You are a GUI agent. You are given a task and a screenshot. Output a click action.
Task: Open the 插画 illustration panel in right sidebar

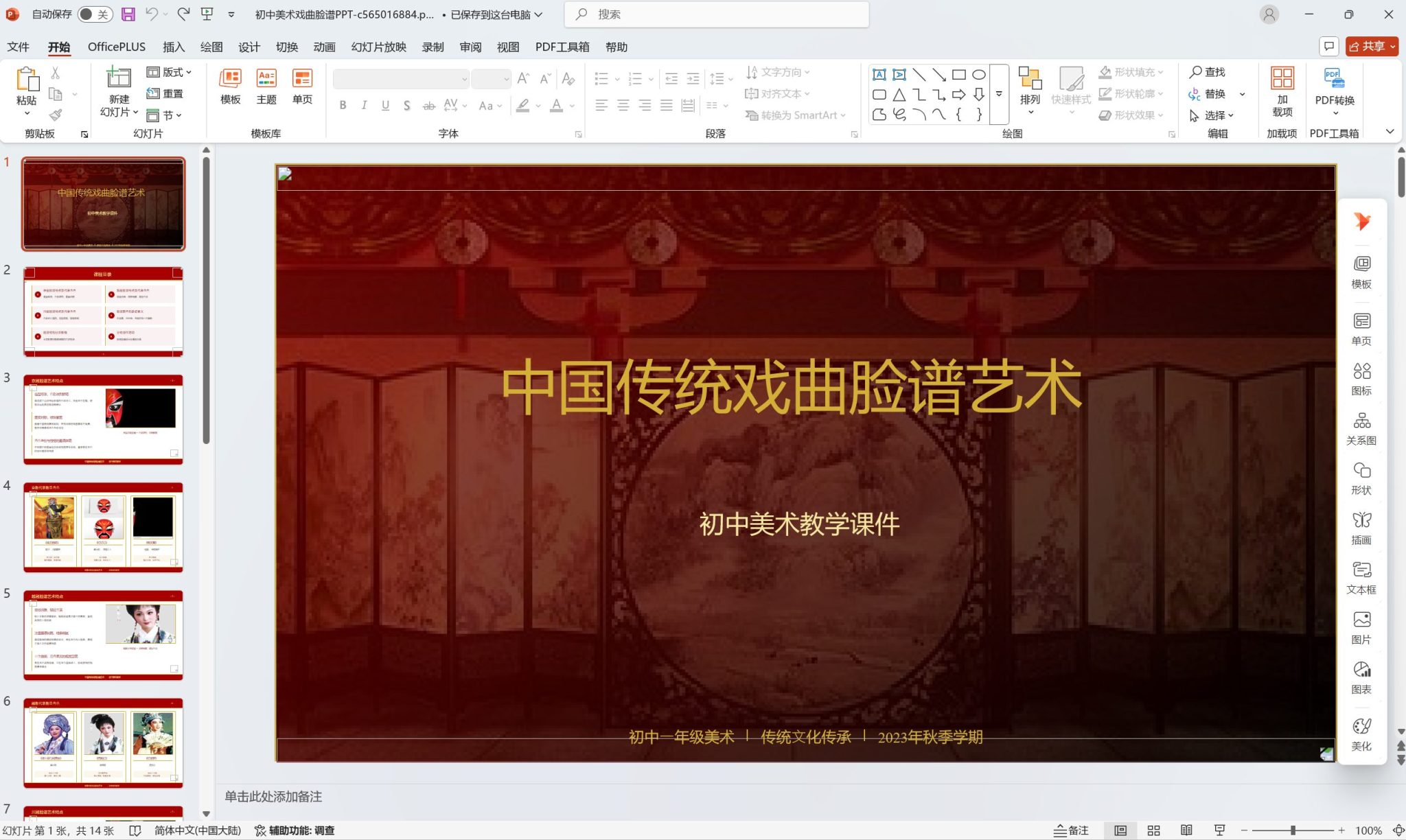tap(1361, 528)
